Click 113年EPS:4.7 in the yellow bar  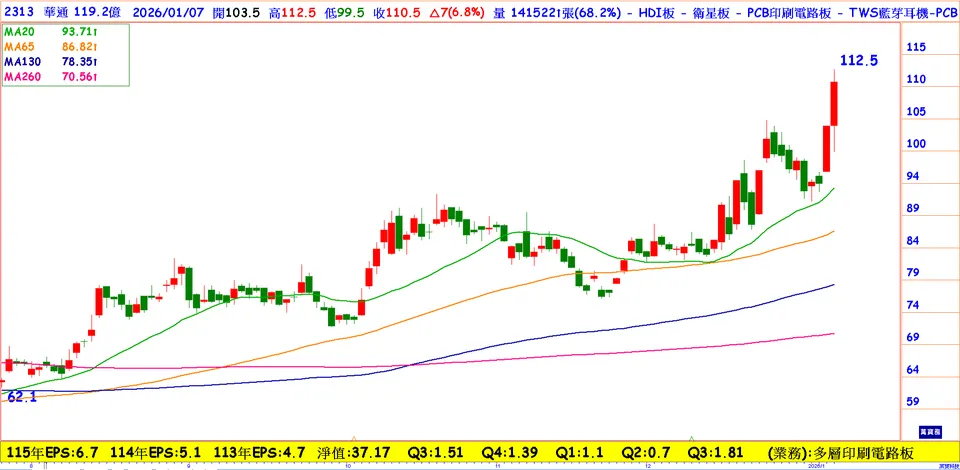click(260, 453)
